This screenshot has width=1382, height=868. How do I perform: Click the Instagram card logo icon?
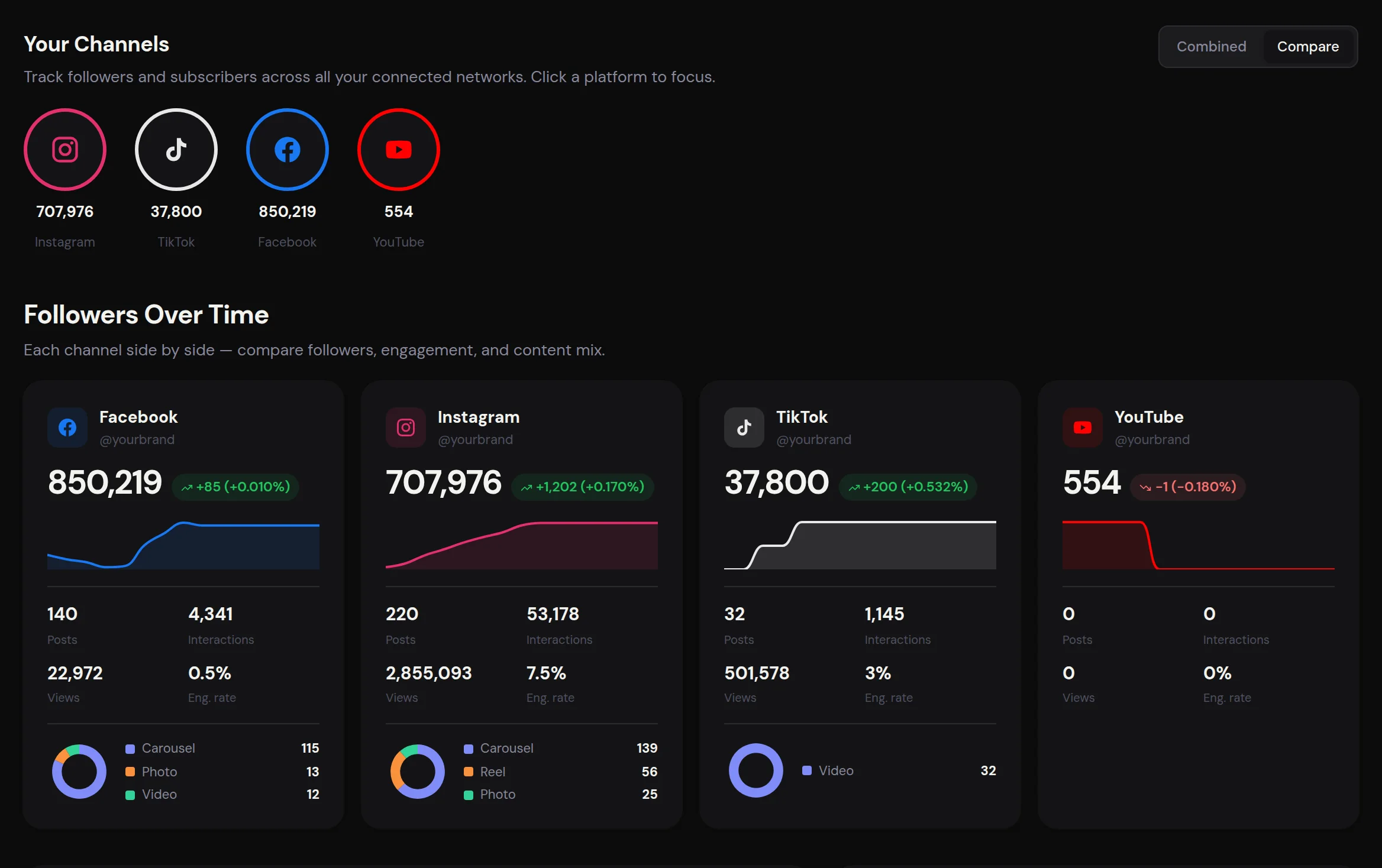[406, 427]
